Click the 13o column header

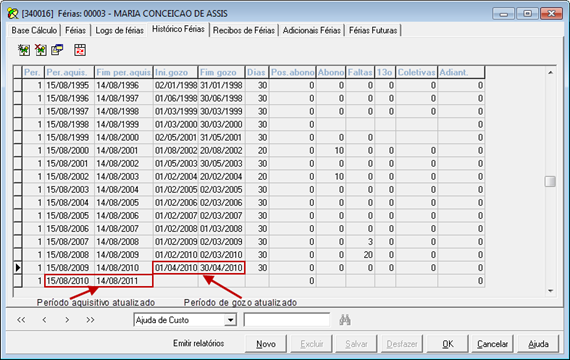tap(385, 72)
